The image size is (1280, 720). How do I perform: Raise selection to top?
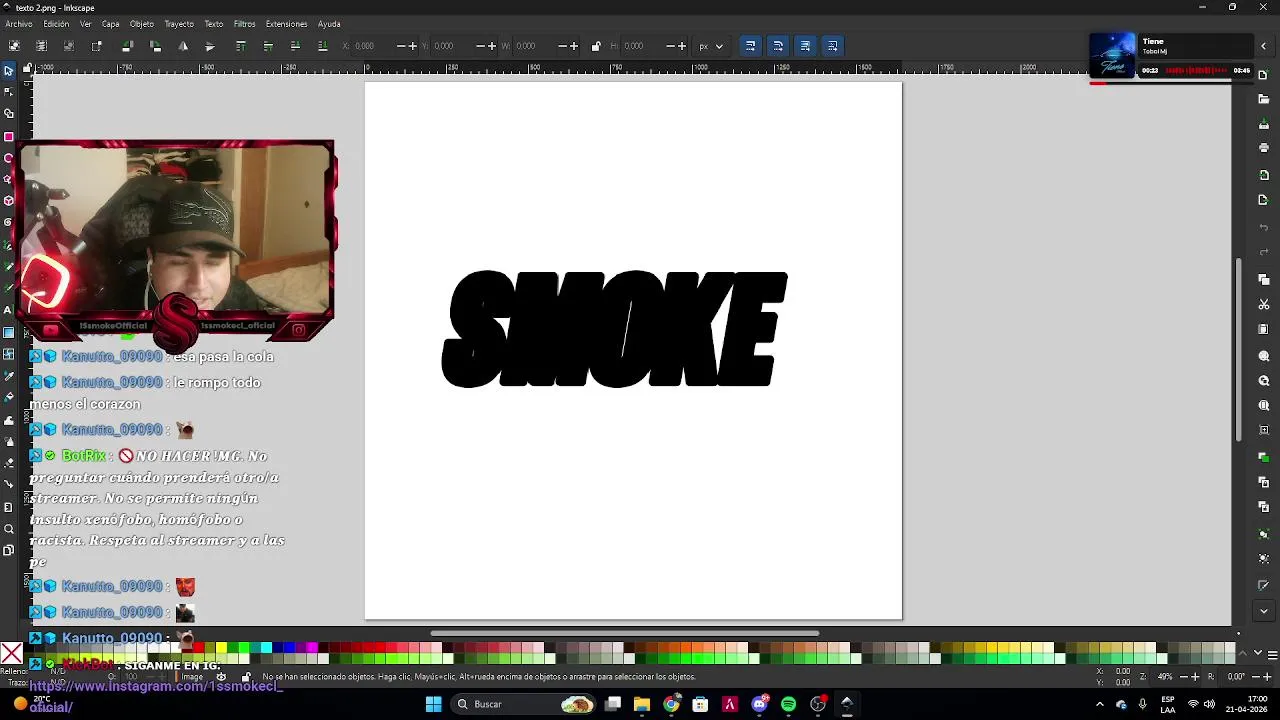(240, 46)
